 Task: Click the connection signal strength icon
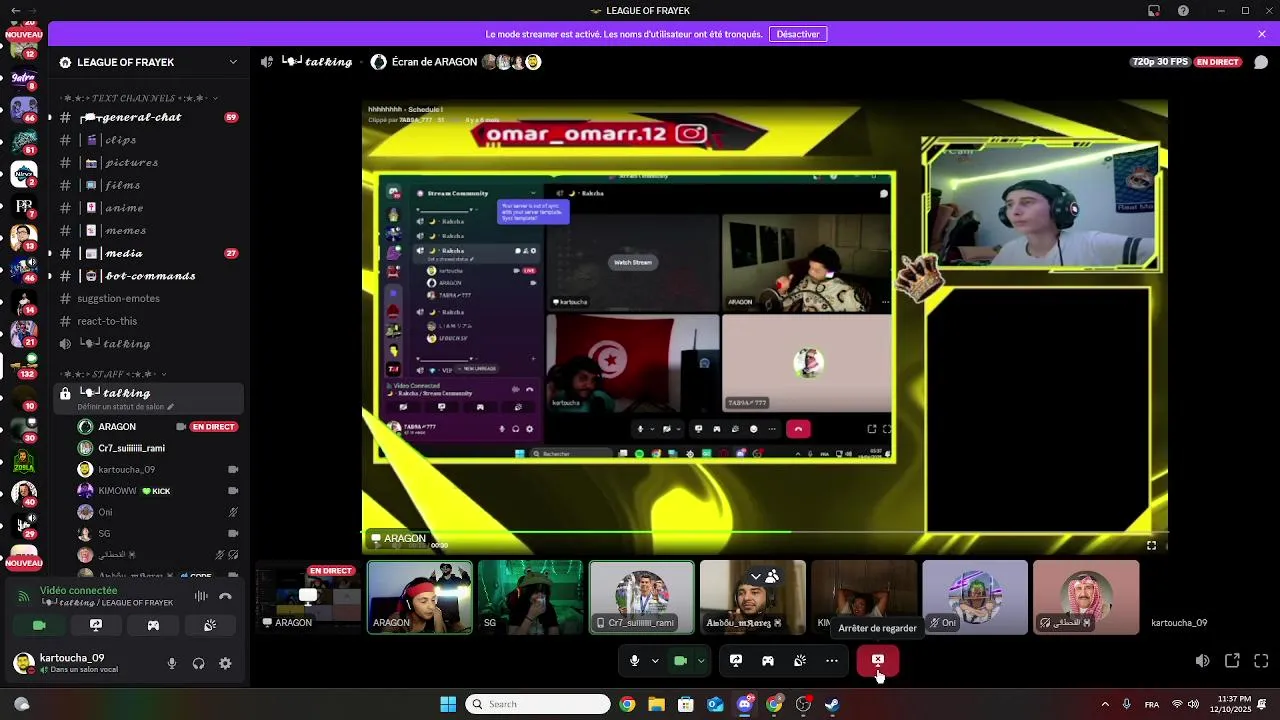(23, 596)
